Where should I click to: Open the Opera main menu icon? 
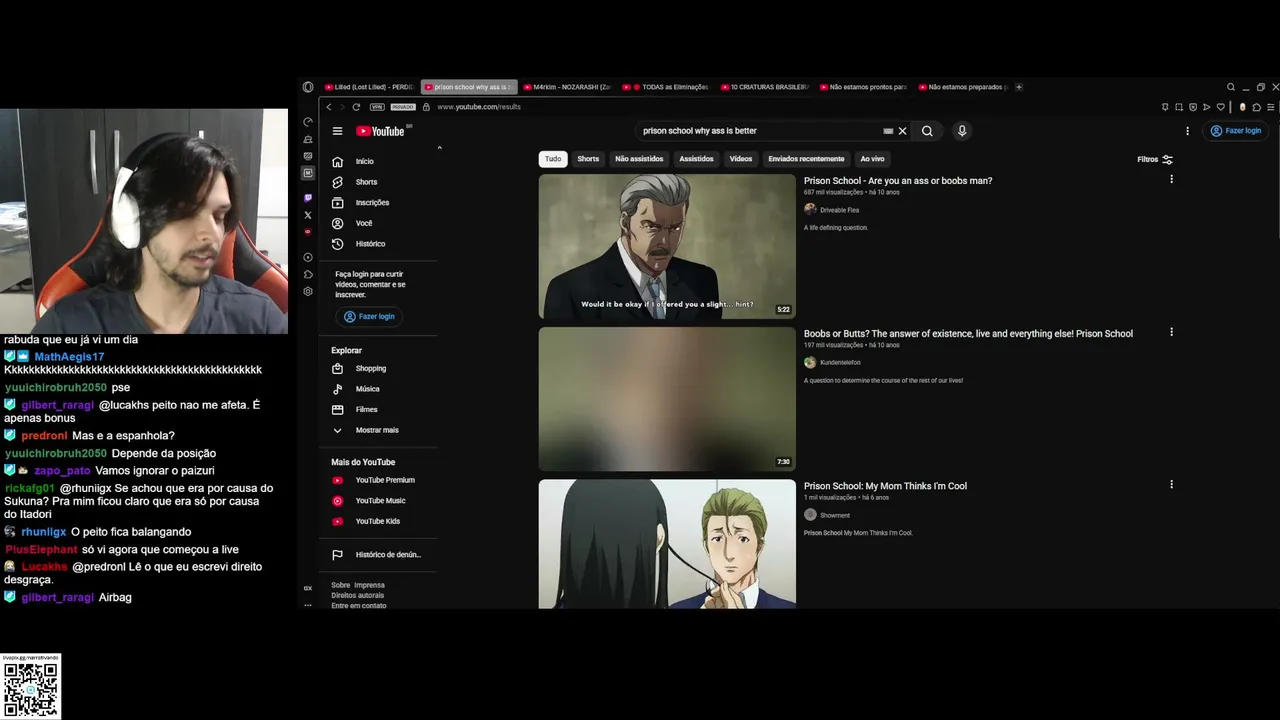(x=308, y=87)
